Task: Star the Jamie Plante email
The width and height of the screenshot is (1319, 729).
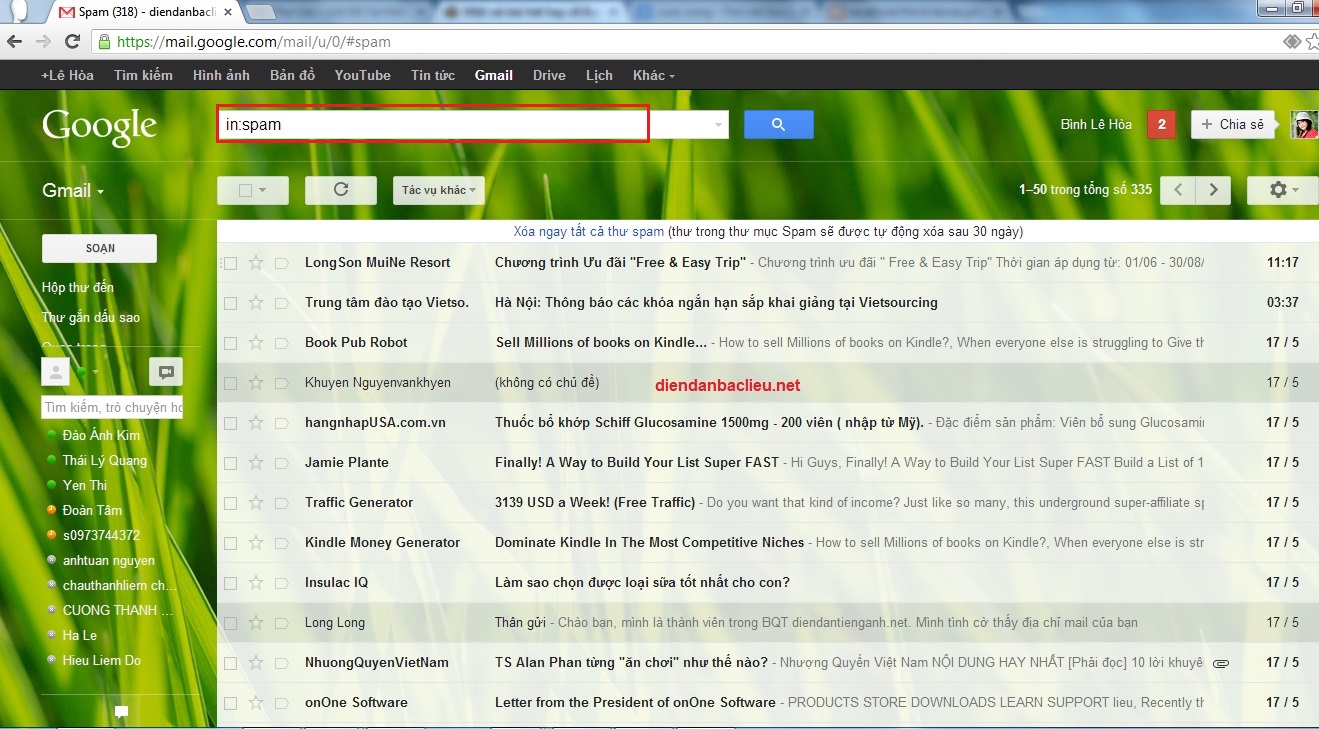Action: pyautogui.click(x=256, y=463)
